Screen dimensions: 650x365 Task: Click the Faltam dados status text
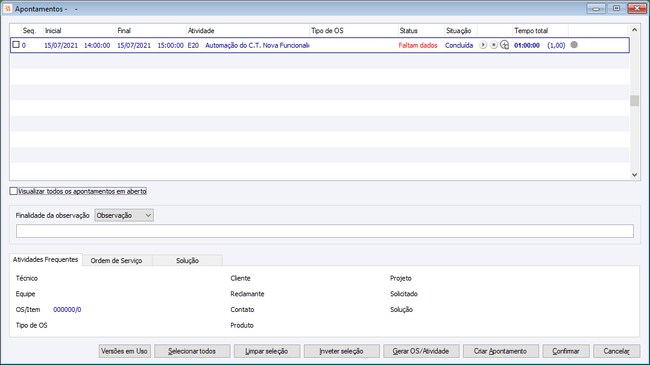click(418, 45)
